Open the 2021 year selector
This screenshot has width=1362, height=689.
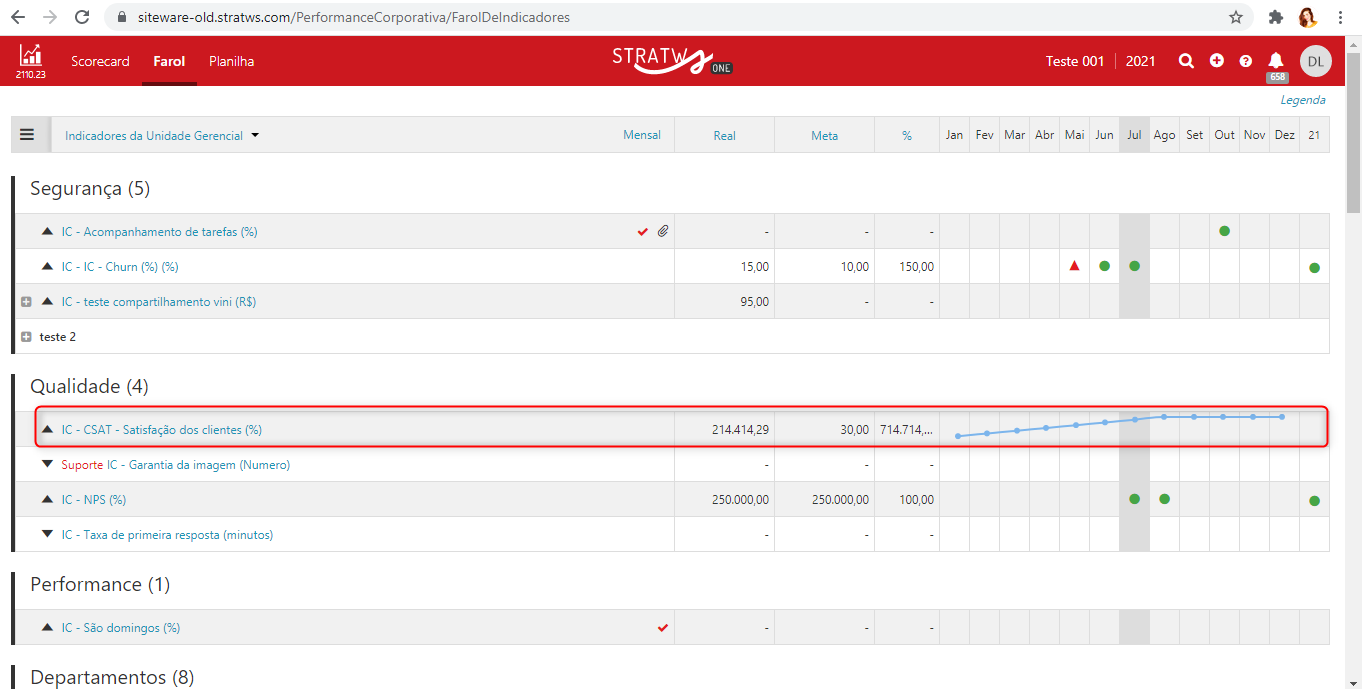[x=1140, y=61]
